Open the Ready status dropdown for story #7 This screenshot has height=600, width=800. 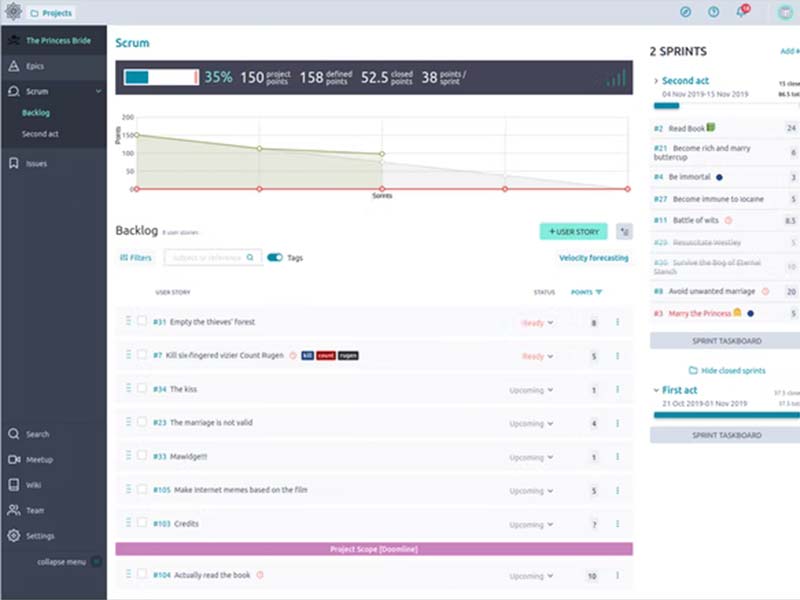(537, 357)
